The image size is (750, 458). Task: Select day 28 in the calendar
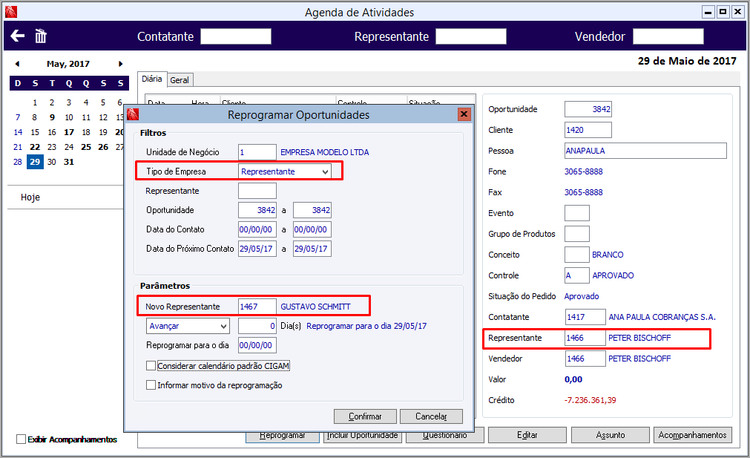pos(18,162)
